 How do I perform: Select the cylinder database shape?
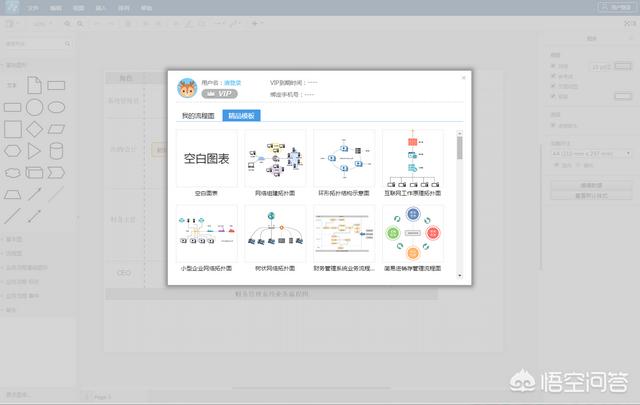pyautogui.click(x=56, y=151)
